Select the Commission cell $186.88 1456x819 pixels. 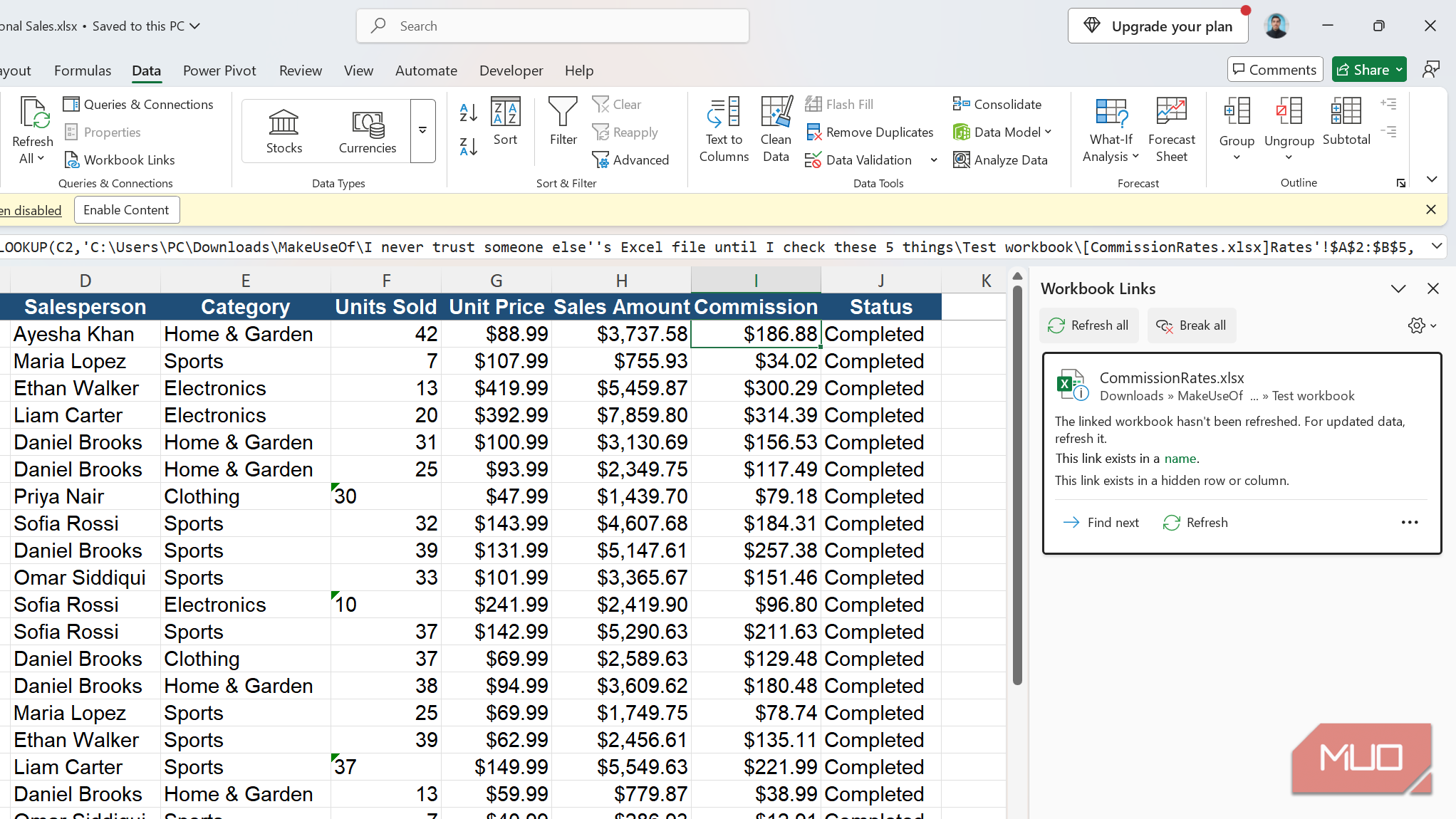[756, 334]
